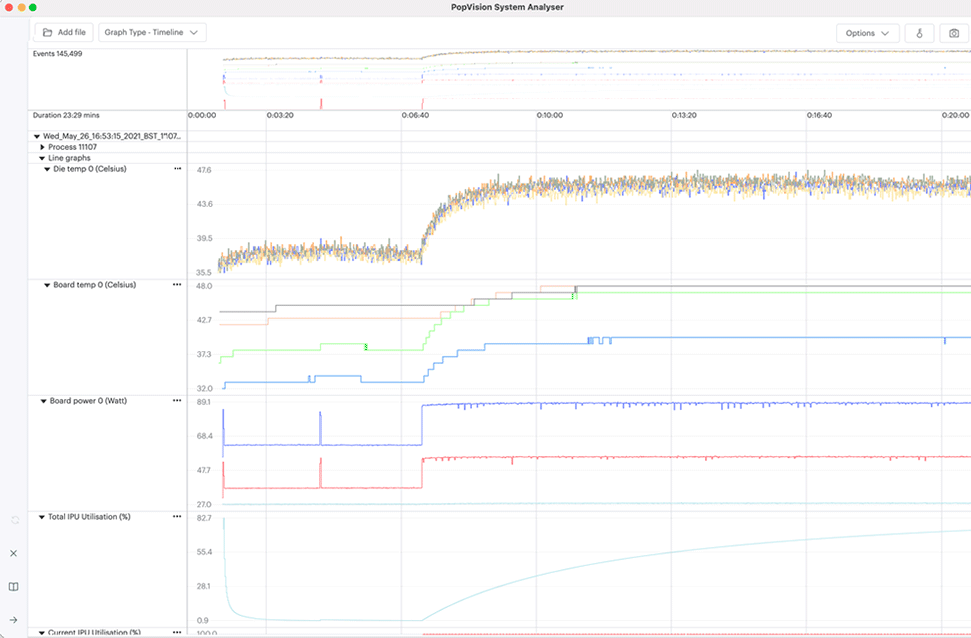Click the 0:13:20 time tick label
Viewport: 971px width, 638px height.
pos(684,115)
